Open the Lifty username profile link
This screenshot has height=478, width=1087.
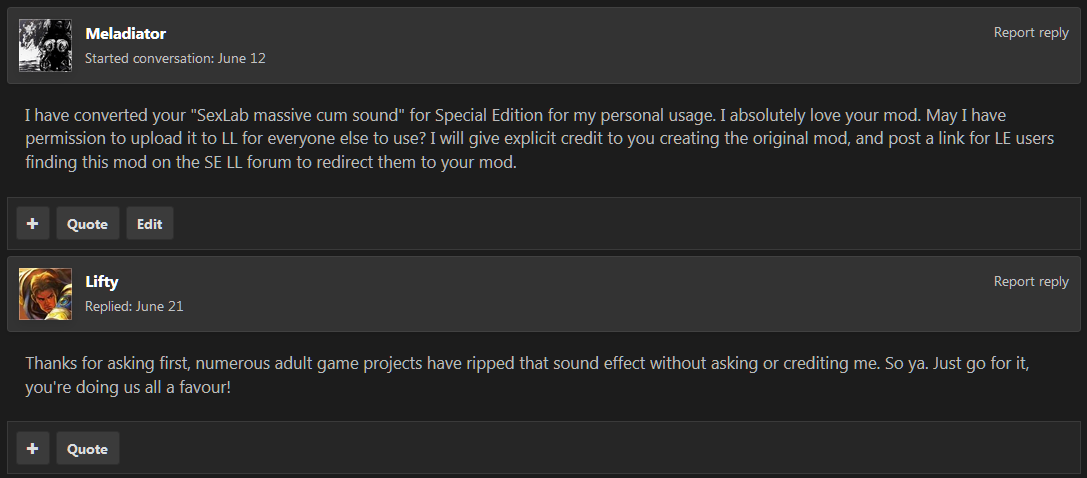click(102, 282)
